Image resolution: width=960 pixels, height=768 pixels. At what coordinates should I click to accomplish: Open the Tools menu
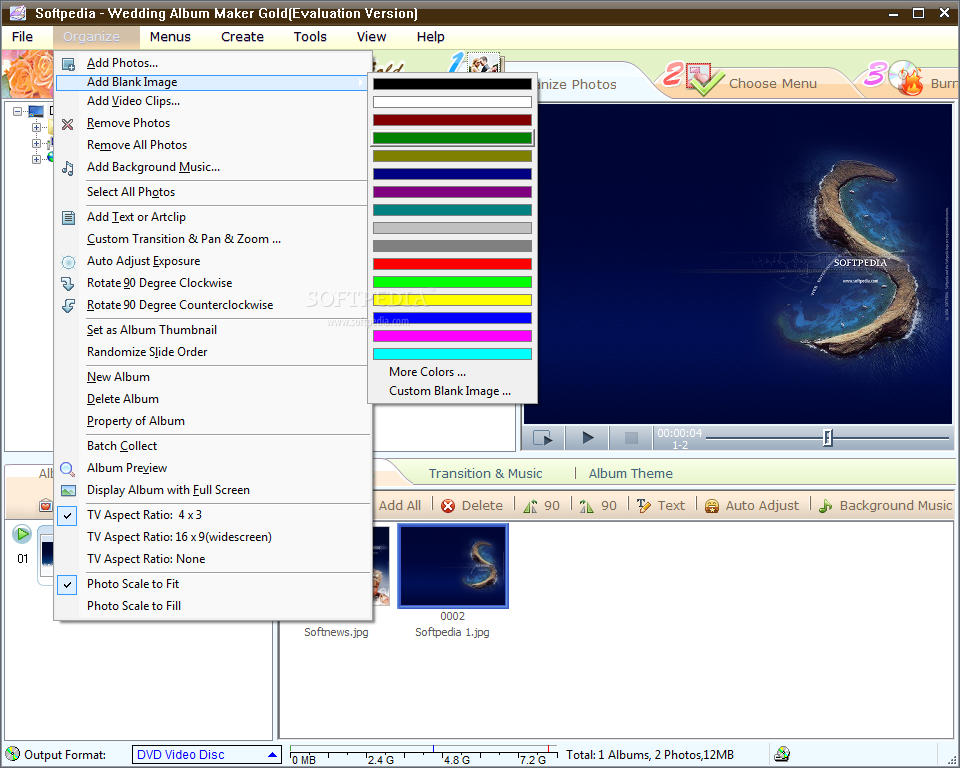[310, 37]
